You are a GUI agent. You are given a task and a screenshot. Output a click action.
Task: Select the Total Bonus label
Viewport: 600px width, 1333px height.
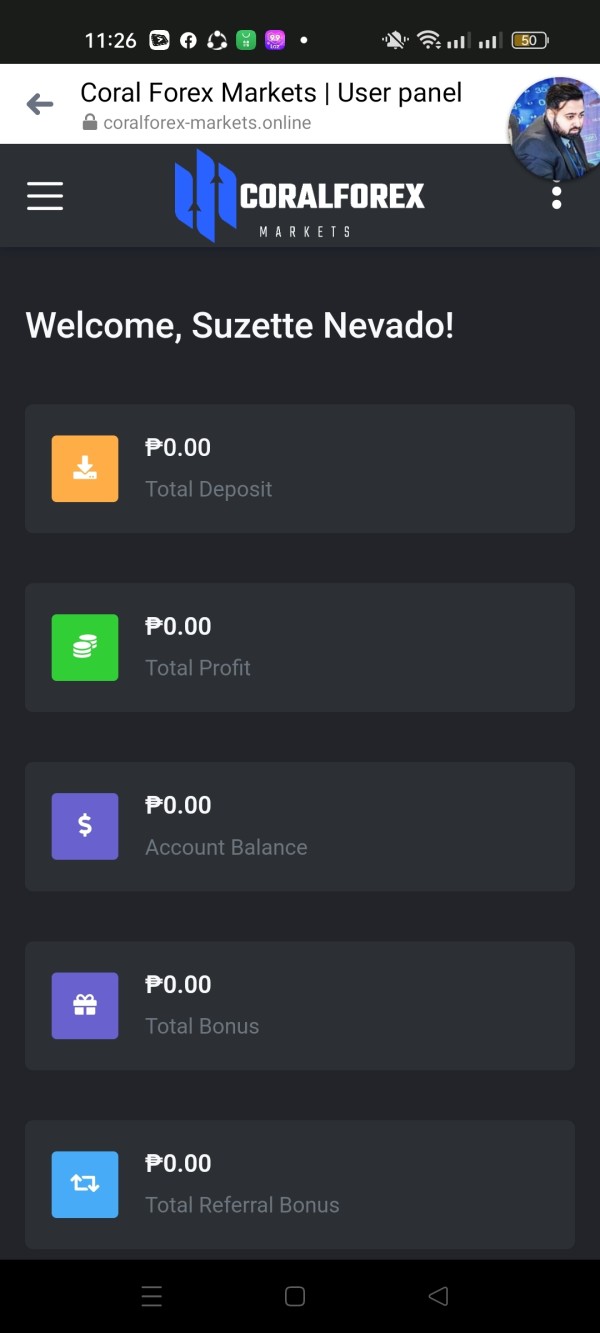coord(202,1026)
